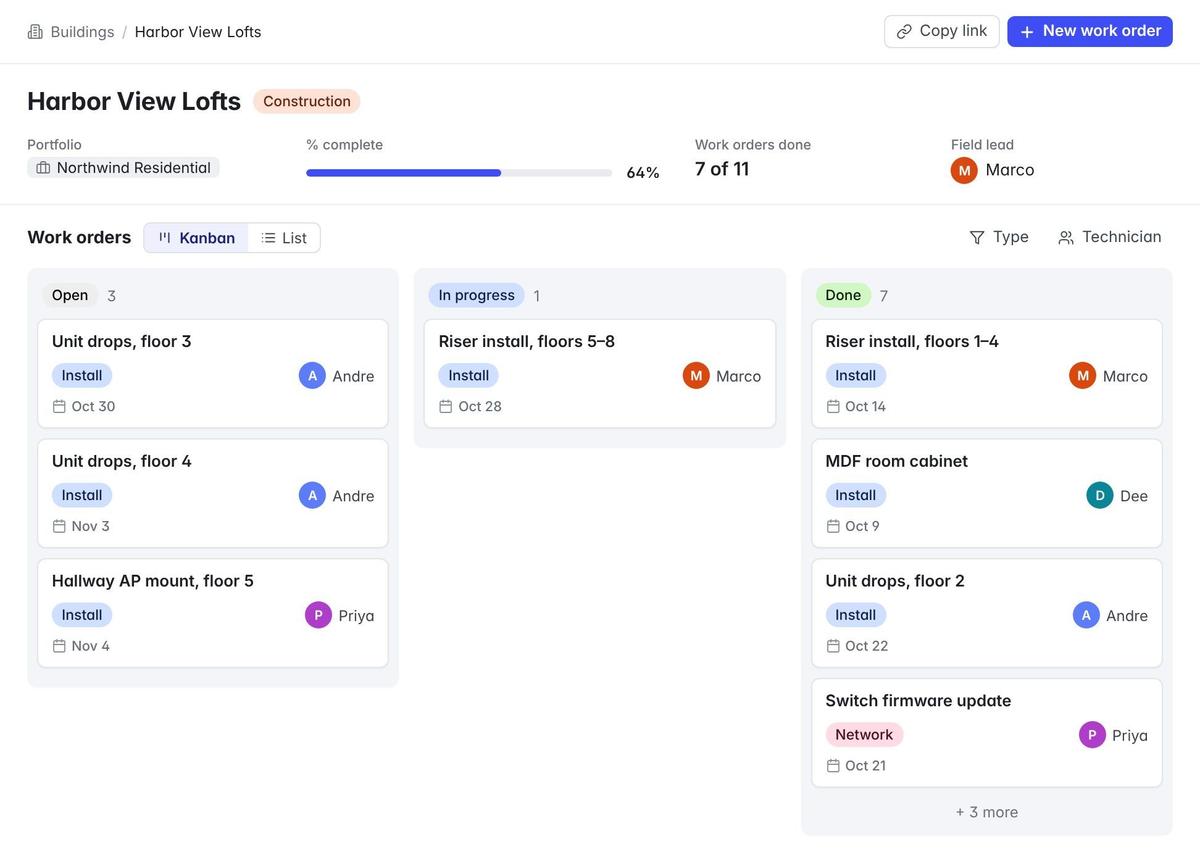Click calendar icon next to Nov 4
The image size is (1200, 852).
coord(59,646)
